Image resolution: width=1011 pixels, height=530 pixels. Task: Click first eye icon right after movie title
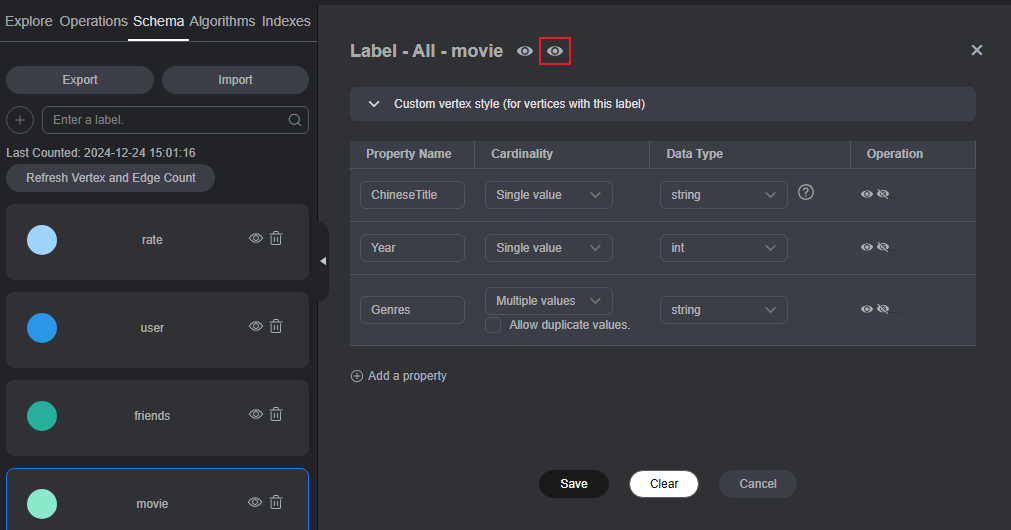point(525,51)
